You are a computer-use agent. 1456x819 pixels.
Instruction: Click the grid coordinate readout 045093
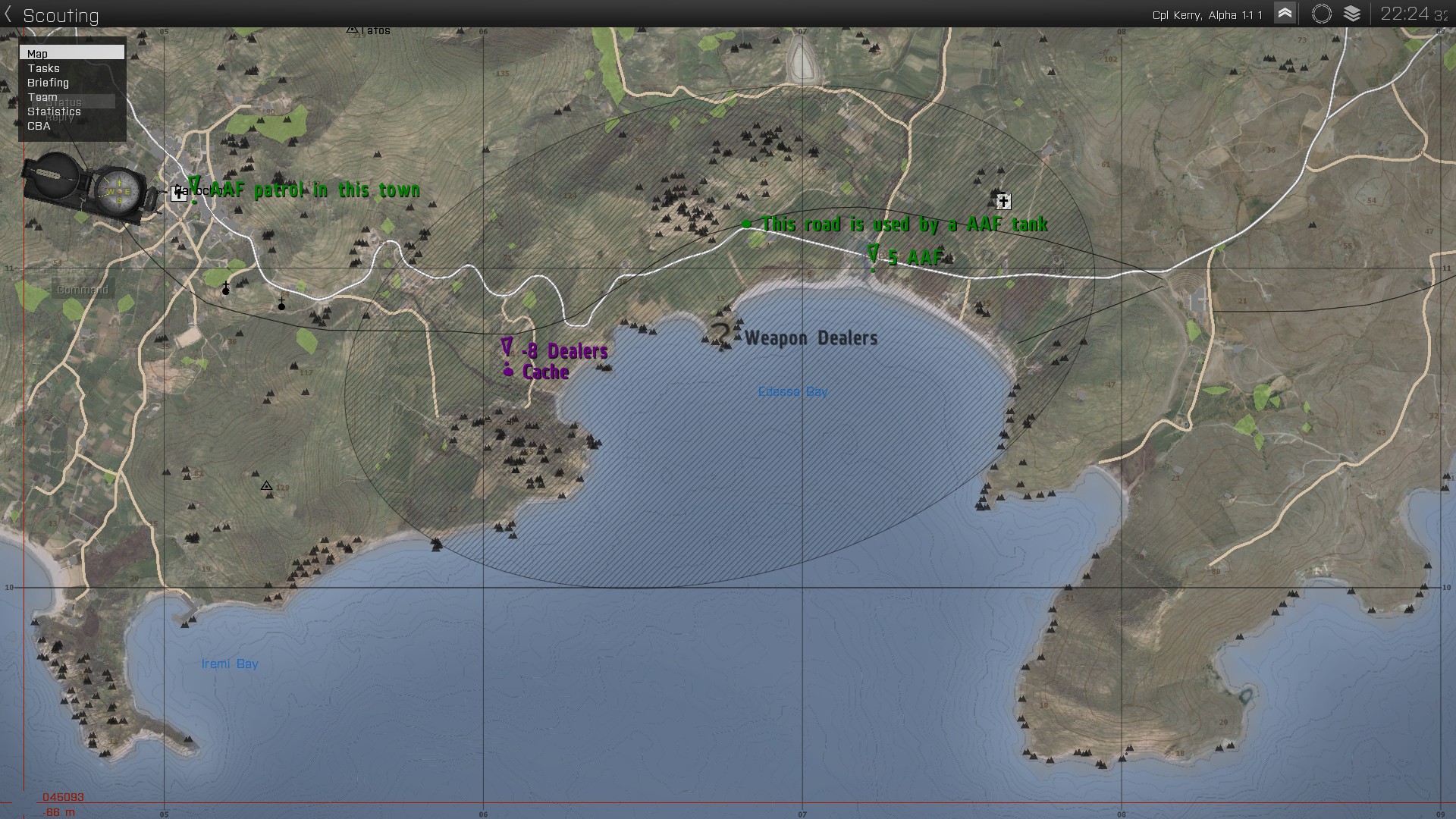pos(64,797)
